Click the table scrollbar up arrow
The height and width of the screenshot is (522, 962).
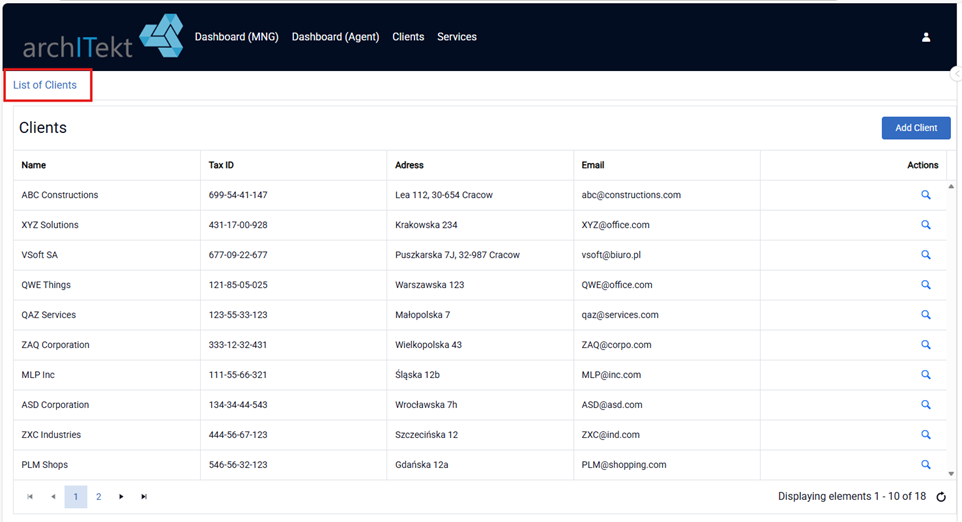pos(951,186)
